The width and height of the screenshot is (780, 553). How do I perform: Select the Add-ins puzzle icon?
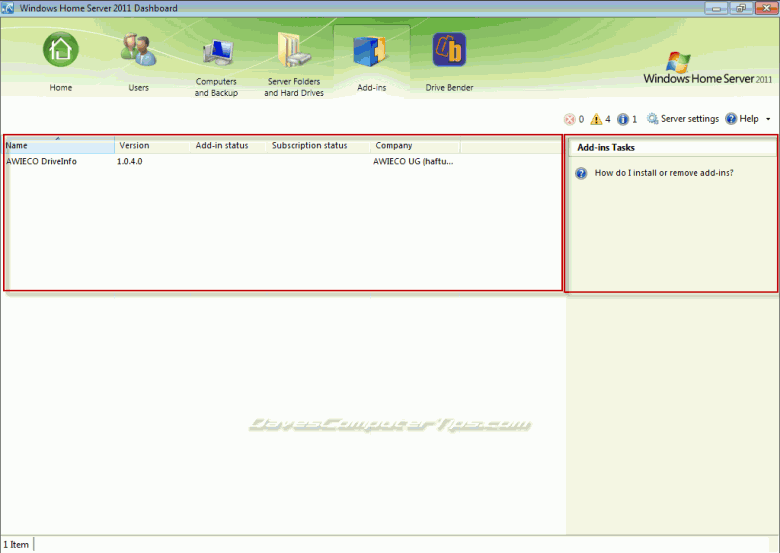click(x=371, y=51)
